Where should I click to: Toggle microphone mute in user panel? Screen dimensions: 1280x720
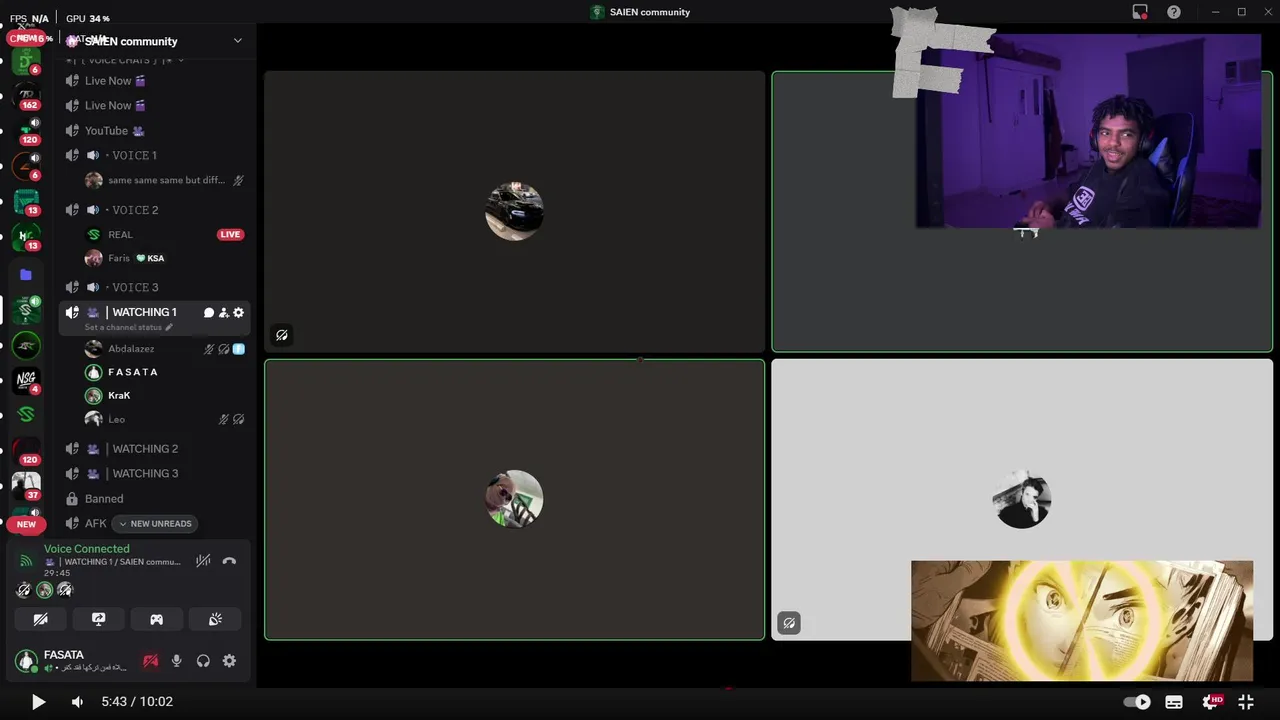(x=176, y=661)
